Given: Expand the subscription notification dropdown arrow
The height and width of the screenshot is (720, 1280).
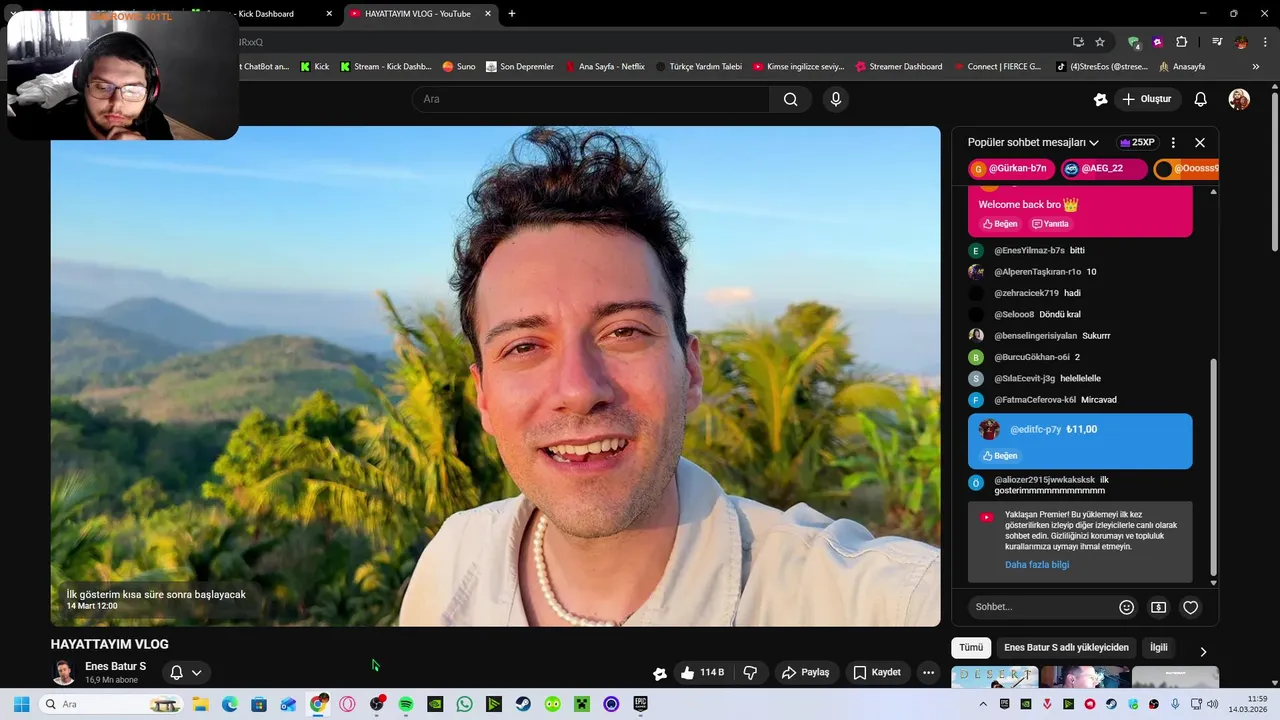Looking at the screenshot, I should coord(197,672).
